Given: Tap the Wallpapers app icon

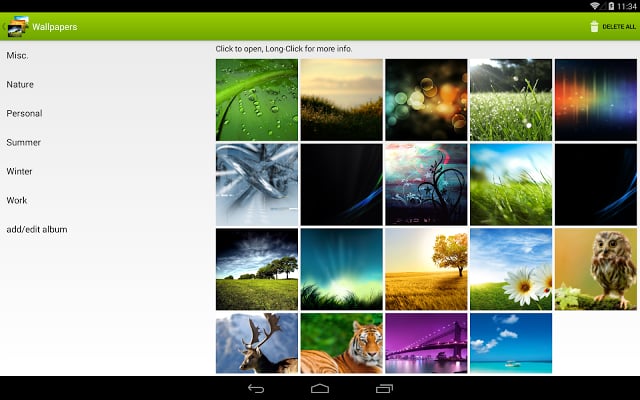Looking at the screenshot, I should pos(17,27).
